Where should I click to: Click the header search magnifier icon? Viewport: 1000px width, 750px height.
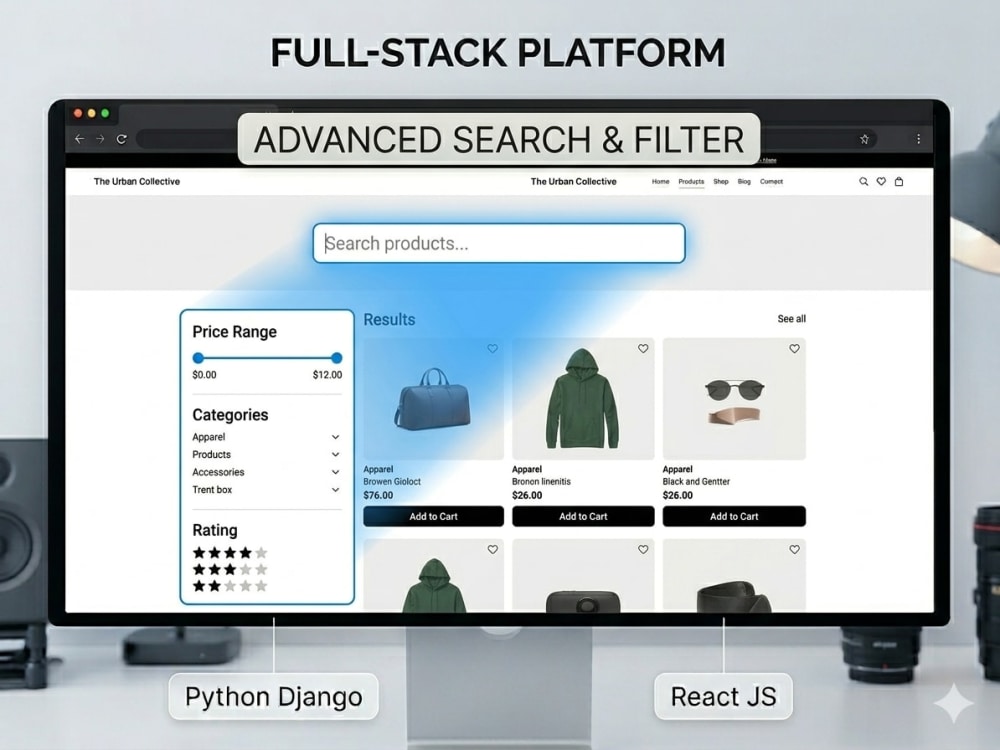coord(864,182)
